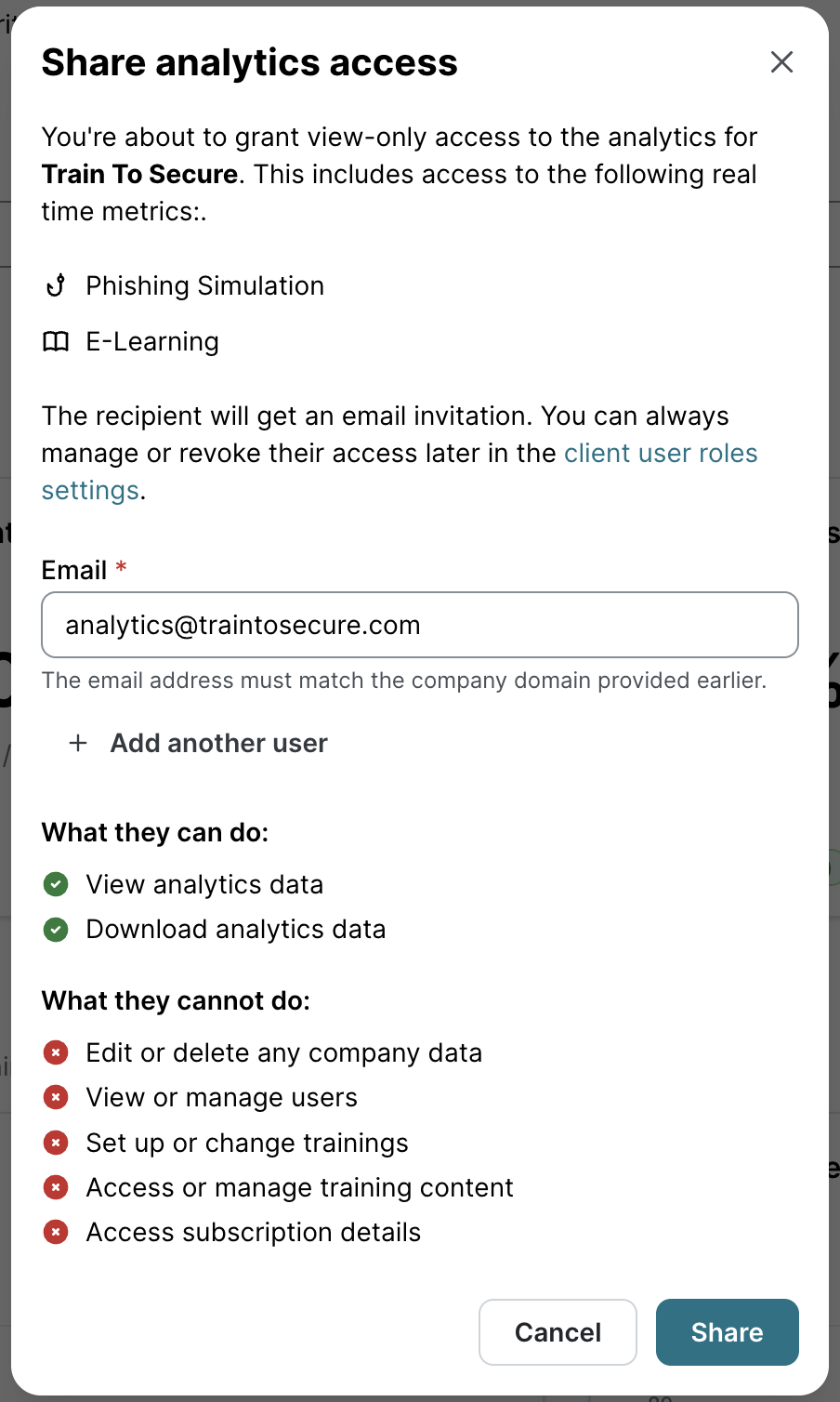Click the email domain helper text below the field
The image size is (840, 1402).
[403, 681]
